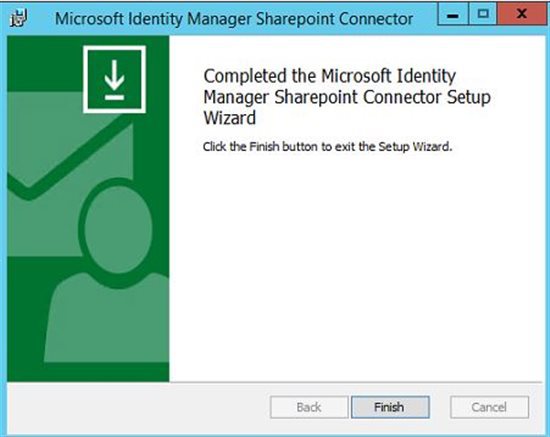Open the installer icon in title bar
This screenshot has width=550, height=437.
(x=18, y=18)
